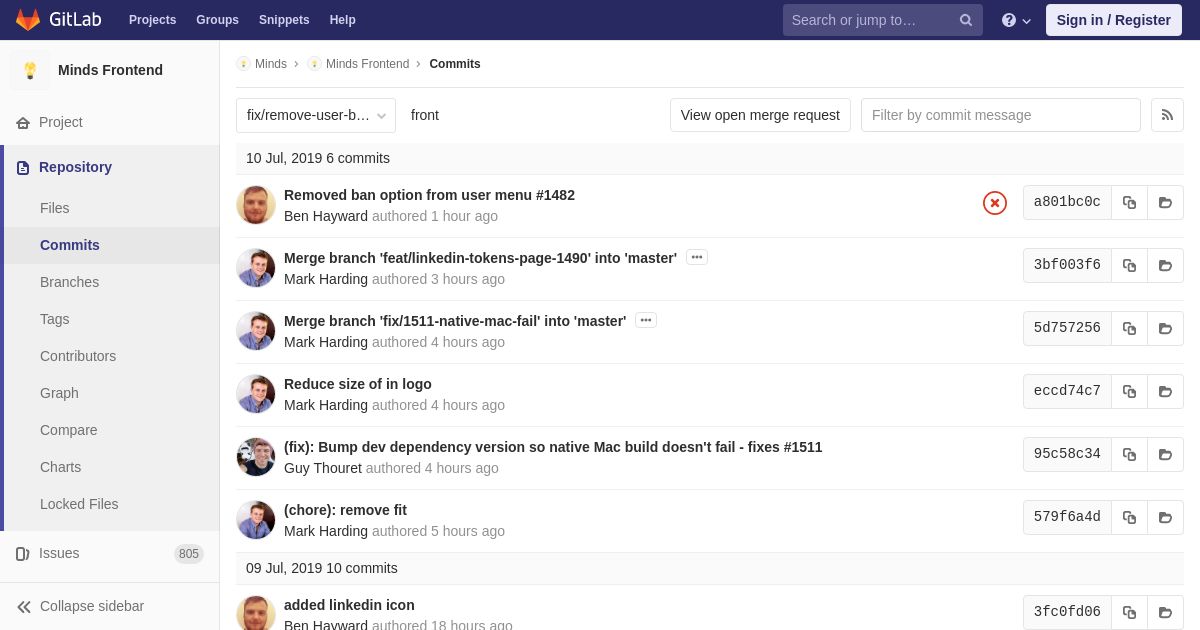Copy commit SHA eccd74c7 to clipboard
This screenshot has width=1200, height=630.
click(x=1129, y=391)
